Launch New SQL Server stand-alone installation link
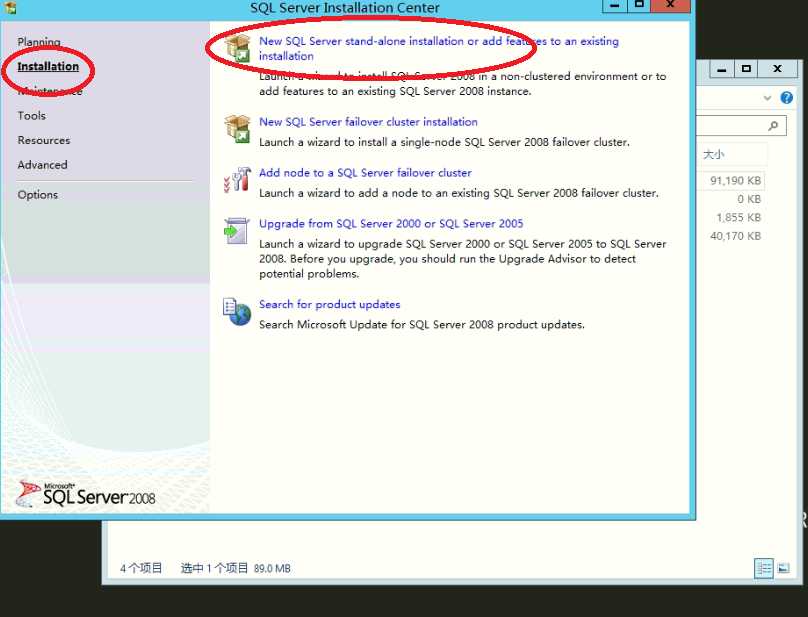 pyautogui.click(x=439, y=48)
